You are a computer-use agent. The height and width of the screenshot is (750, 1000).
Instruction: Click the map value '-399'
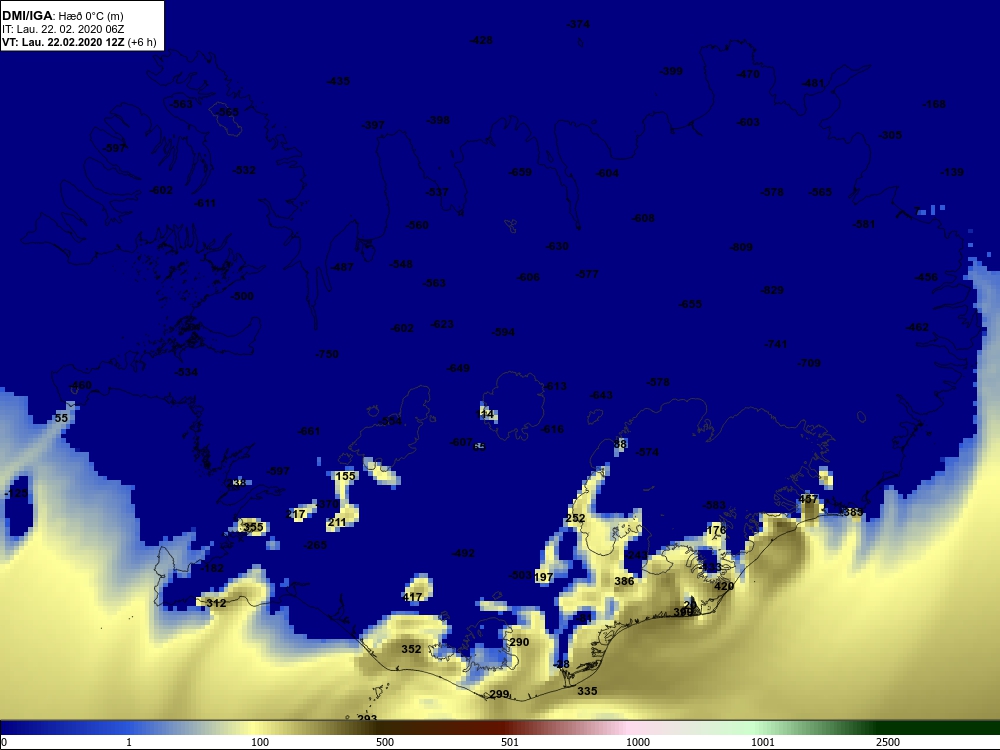pyautogui.click(x=671, y=71)
